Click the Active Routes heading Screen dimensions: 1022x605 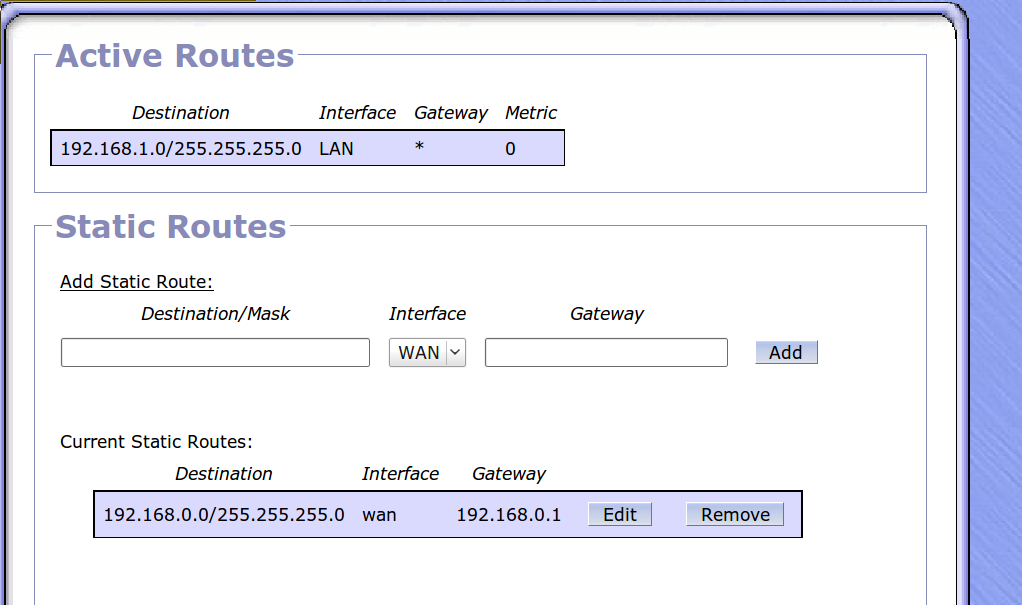coord(175,55)
